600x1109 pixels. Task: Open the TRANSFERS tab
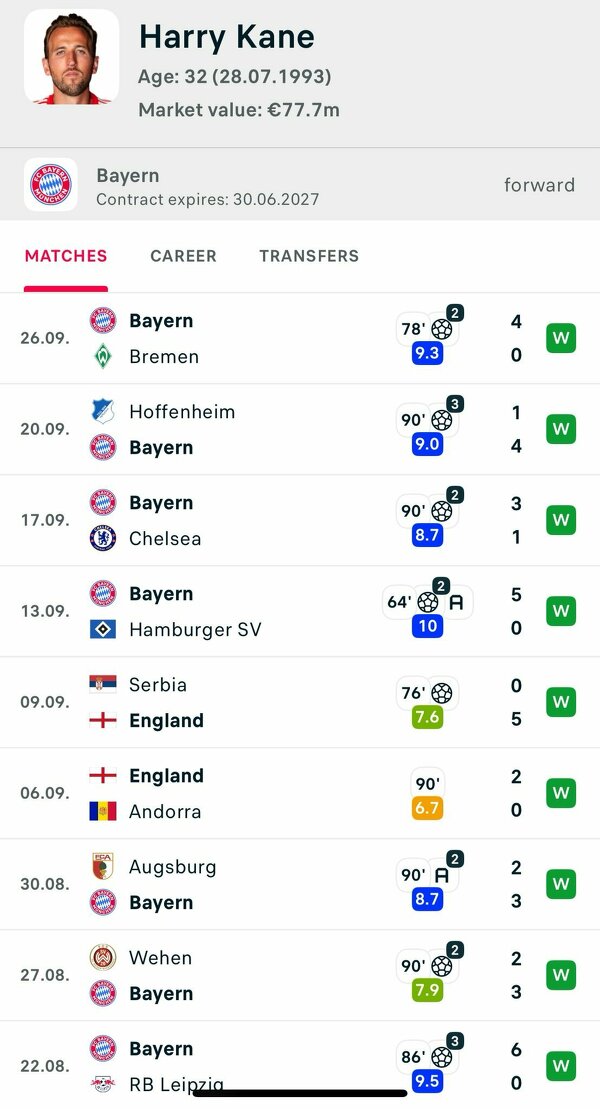pos(309,256)
